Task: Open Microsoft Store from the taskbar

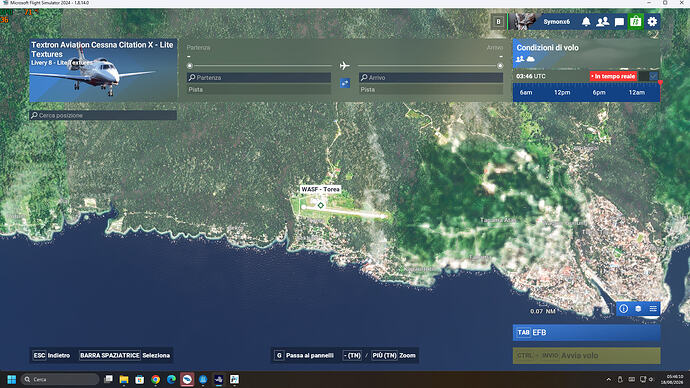Action: [139, 379]
